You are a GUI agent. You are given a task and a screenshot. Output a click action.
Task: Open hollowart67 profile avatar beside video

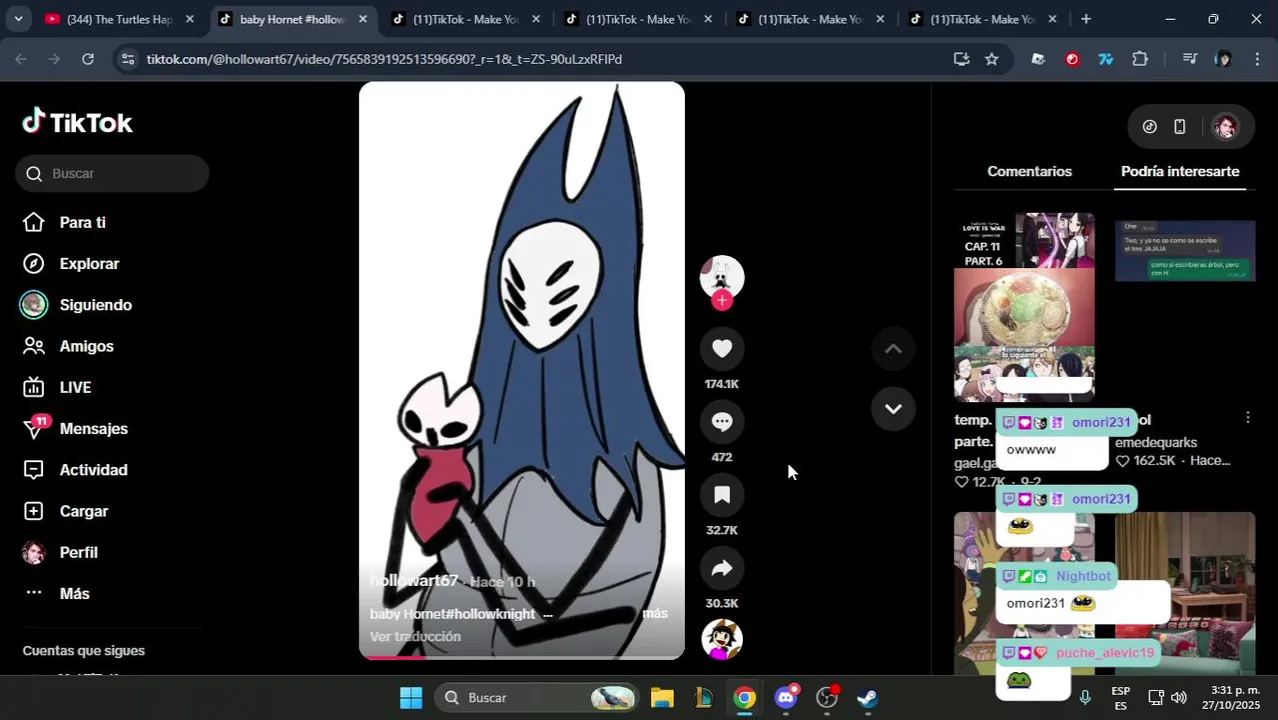[x=722, y=277]
